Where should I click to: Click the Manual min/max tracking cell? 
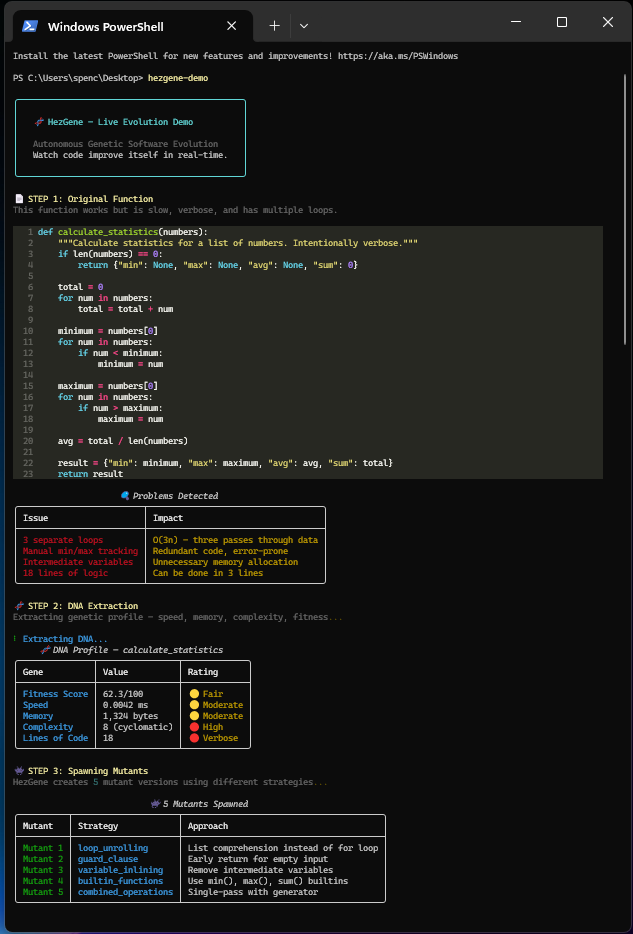80,551
